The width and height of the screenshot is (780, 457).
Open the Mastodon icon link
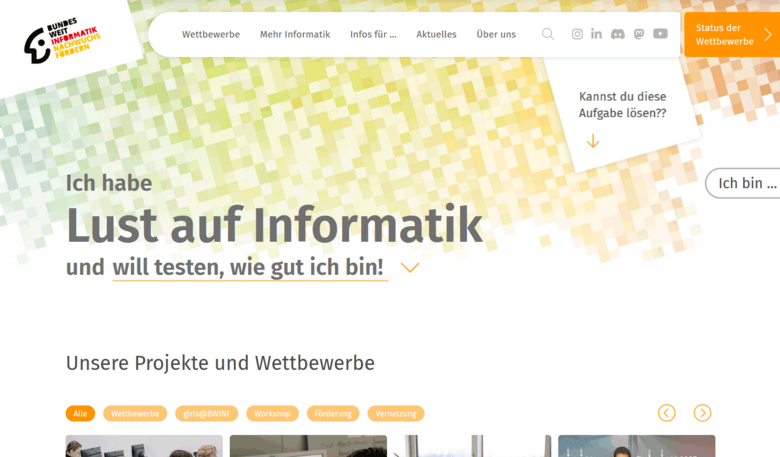click(639, 34)
